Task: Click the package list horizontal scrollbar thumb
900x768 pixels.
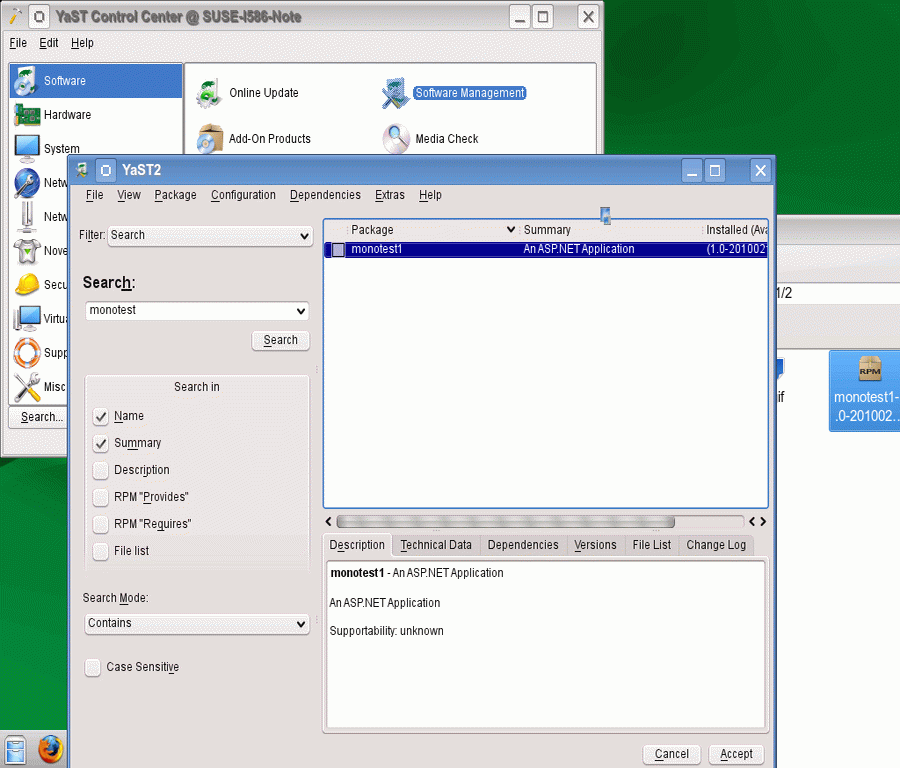Action: (x=506, y=522)
